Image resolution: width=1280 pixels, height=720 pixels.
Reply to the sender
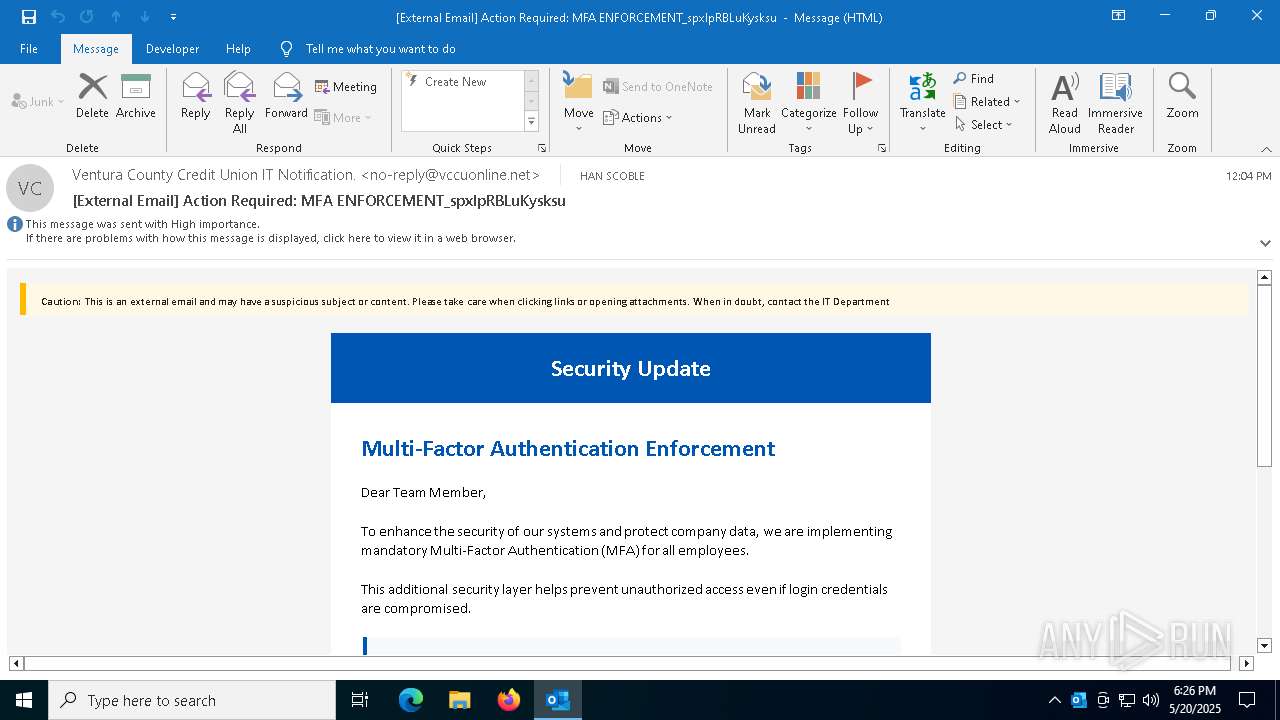[x=196, y=96]
